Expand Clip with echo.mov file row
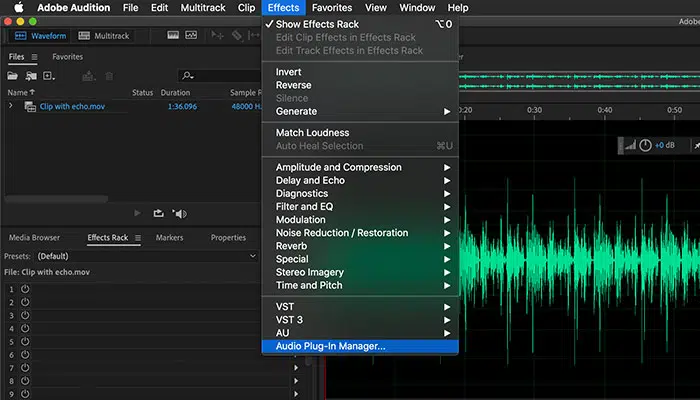The image size is (700, 400). pyautogui.click(x=11, y=106)
